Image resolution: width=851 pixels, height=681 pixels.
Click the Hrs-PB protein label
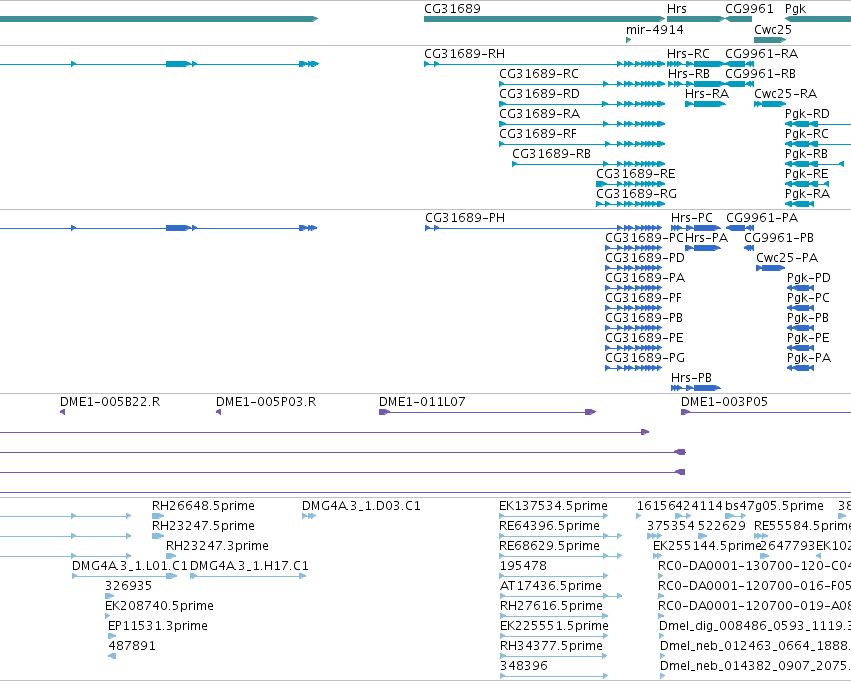click(x=691, y=378)
